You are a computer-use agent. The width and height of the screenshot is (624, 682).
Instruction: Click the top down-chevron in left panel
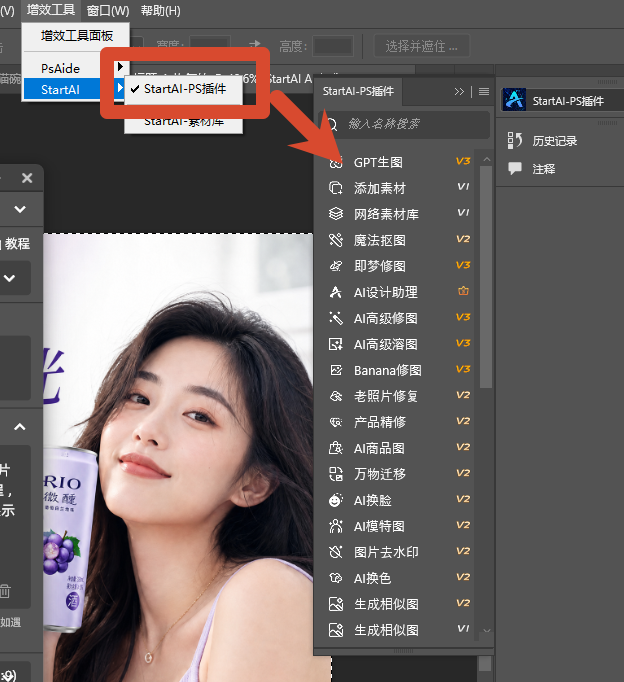[20, 209]
